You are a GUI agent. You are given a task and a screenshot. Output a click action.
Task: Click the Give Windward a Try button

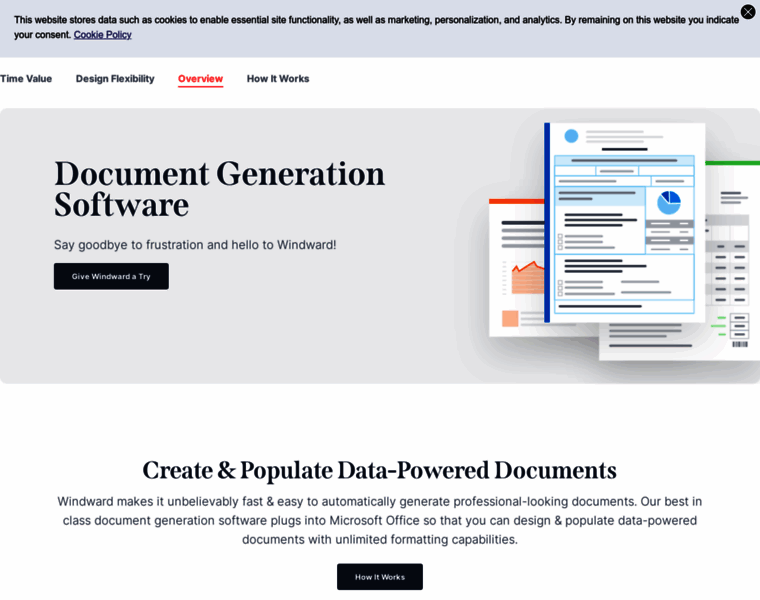click(x=111, y=276)
